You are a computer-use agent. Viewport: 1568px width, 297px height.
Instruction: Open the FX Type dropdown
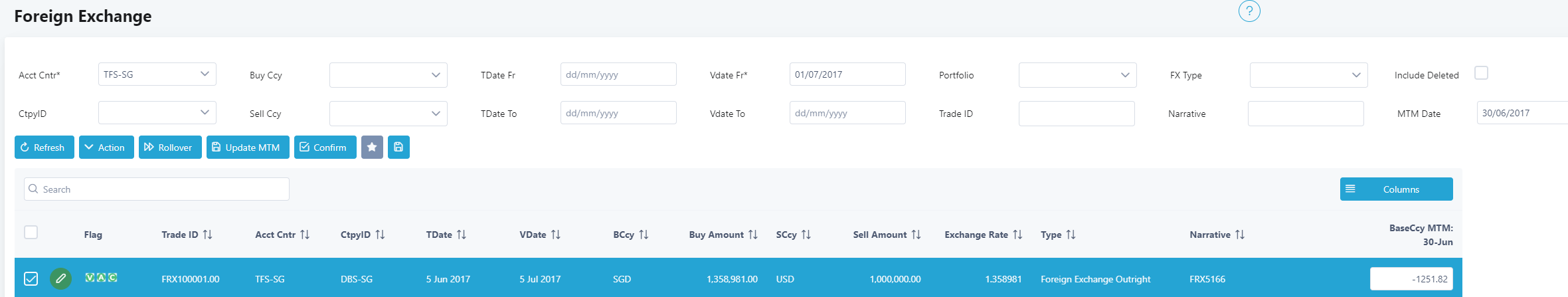1308,75
